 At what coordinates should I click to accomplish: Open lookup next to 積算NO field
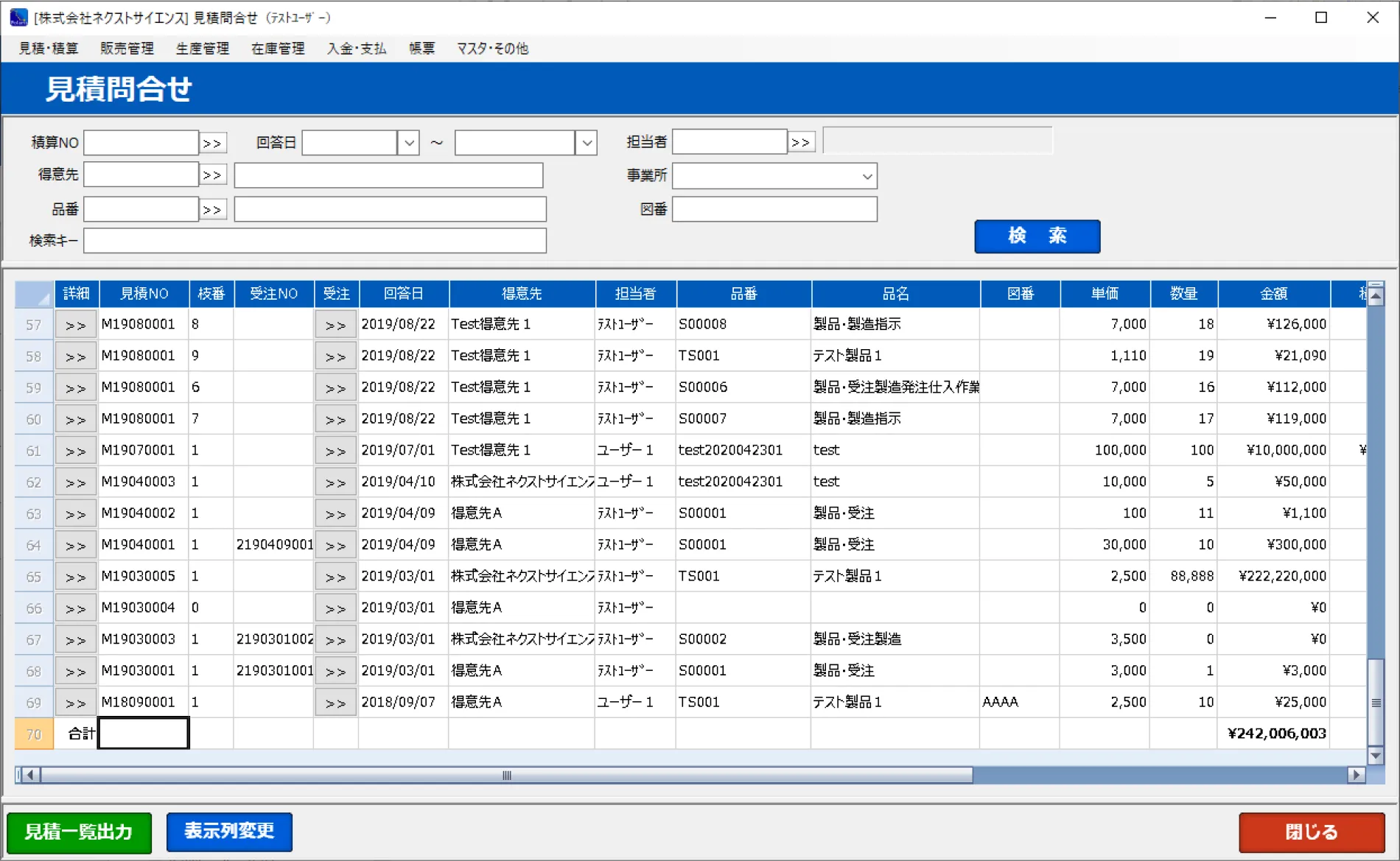coord(212,143)
